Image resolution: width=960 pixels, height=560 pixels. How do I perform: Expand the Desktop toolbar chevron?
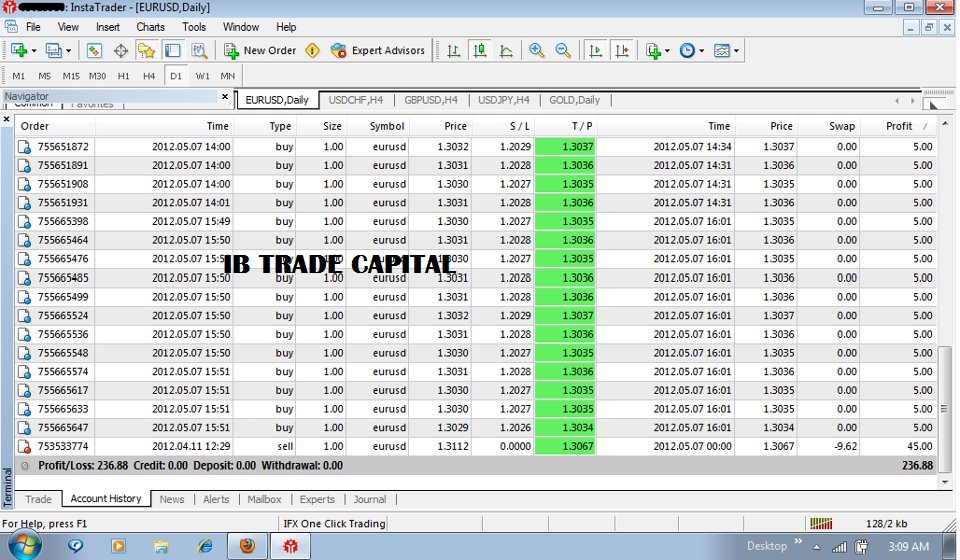798,541
